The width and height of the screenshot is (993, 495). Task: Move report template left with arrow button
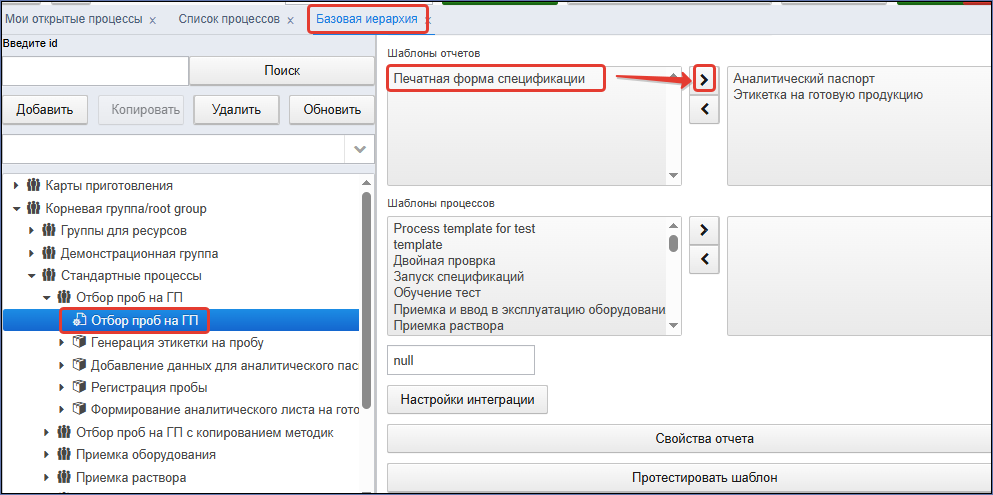coord(704,110)
